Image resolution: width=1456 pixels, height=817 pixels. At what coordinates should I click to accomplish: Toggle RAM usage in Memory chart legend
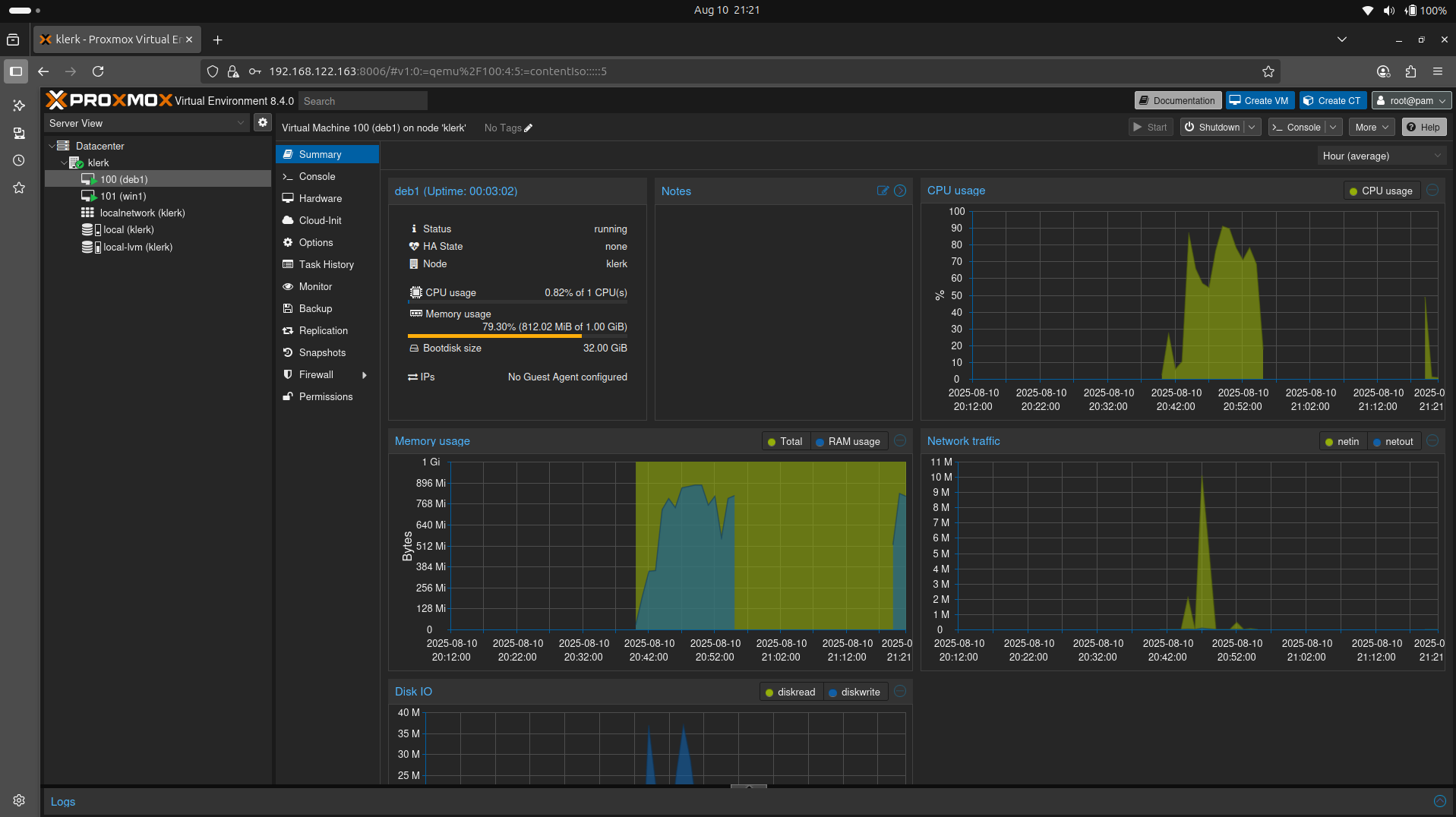click(x=848, y=441)
